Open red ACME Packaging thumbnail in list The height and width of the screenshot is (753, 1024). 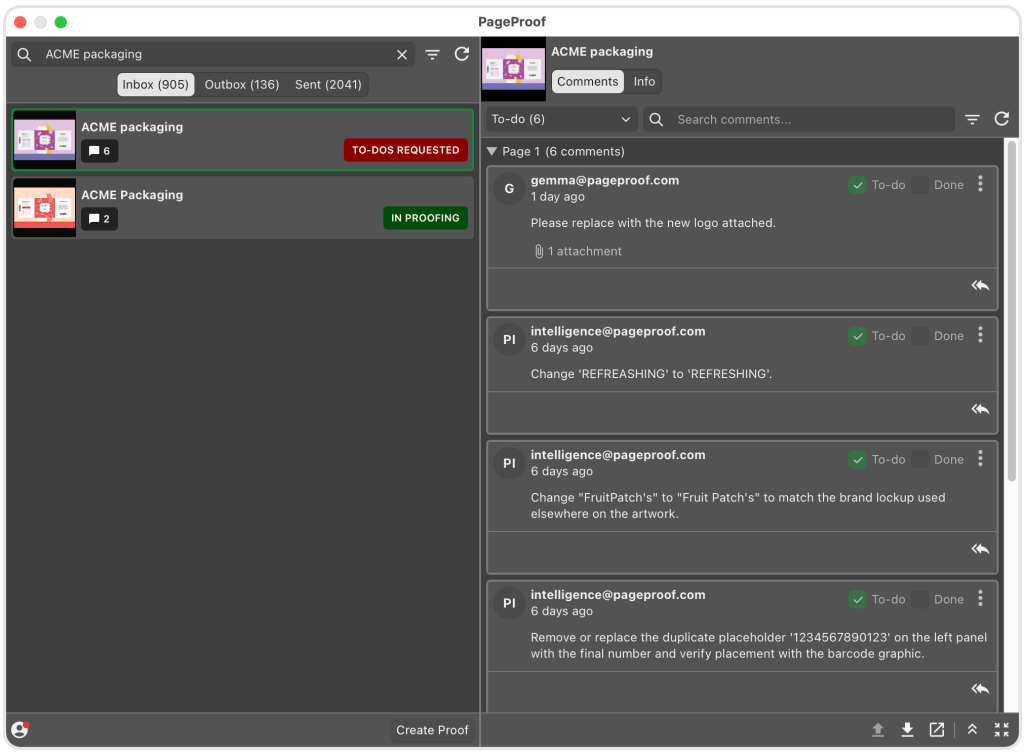(x=44, y=208)
